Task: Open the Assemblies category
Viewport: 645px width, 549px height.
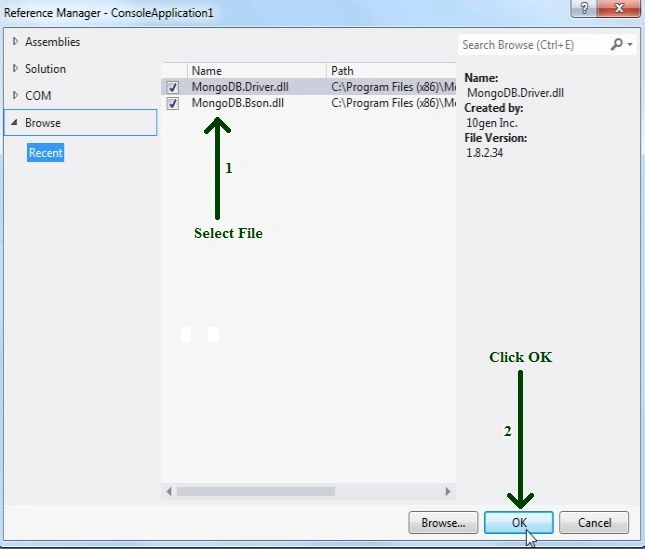Action: [53, 42]
